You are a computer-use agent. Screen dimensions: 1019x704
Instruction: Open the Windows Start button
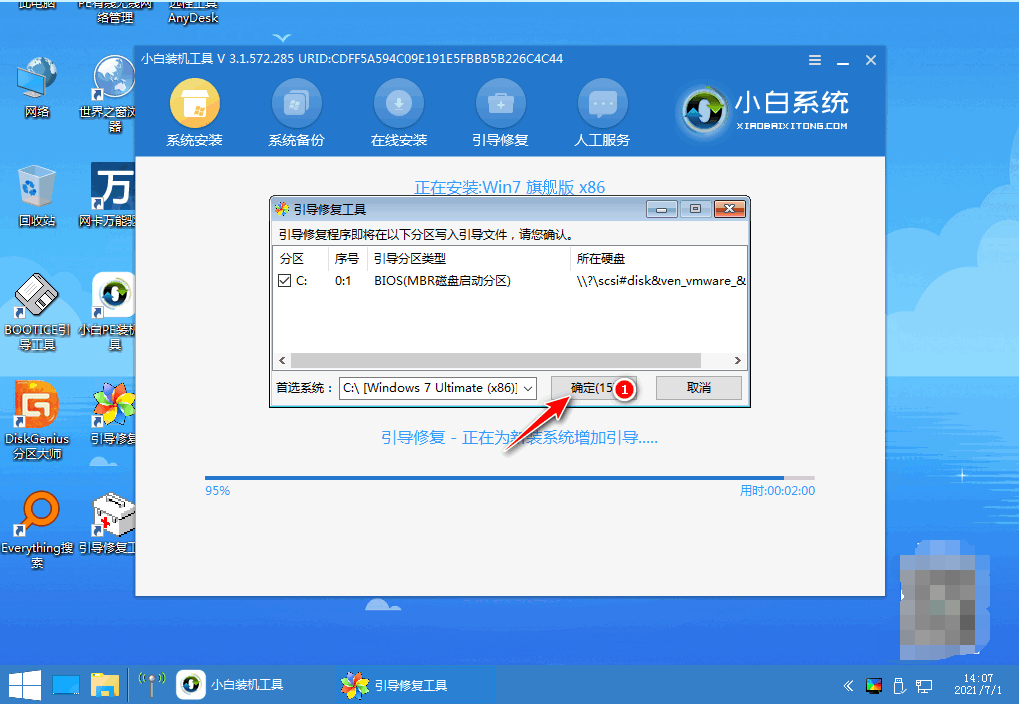point(24,685)
